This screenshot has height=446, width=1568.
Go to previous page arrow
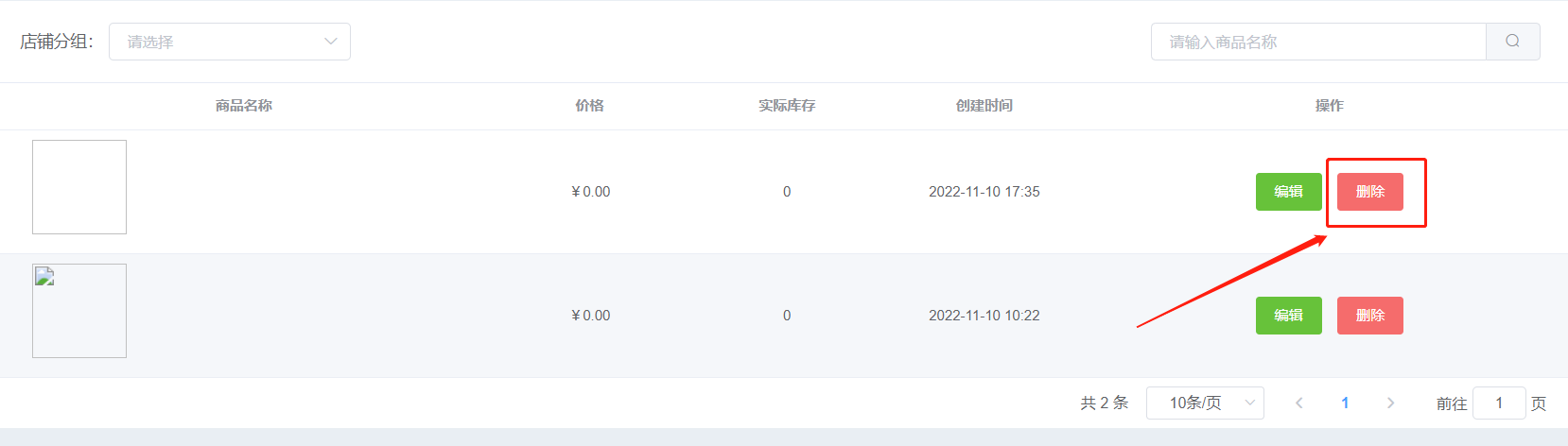pos(1299,403)
